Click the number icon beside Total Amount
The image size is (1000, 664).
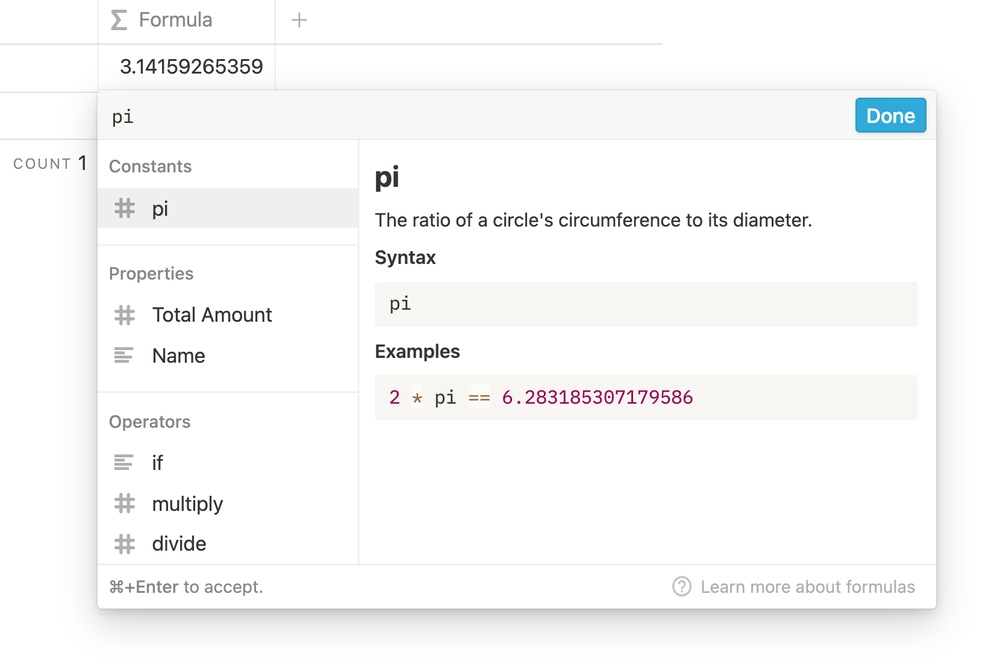pyautogui.click(x=124, y=315)
